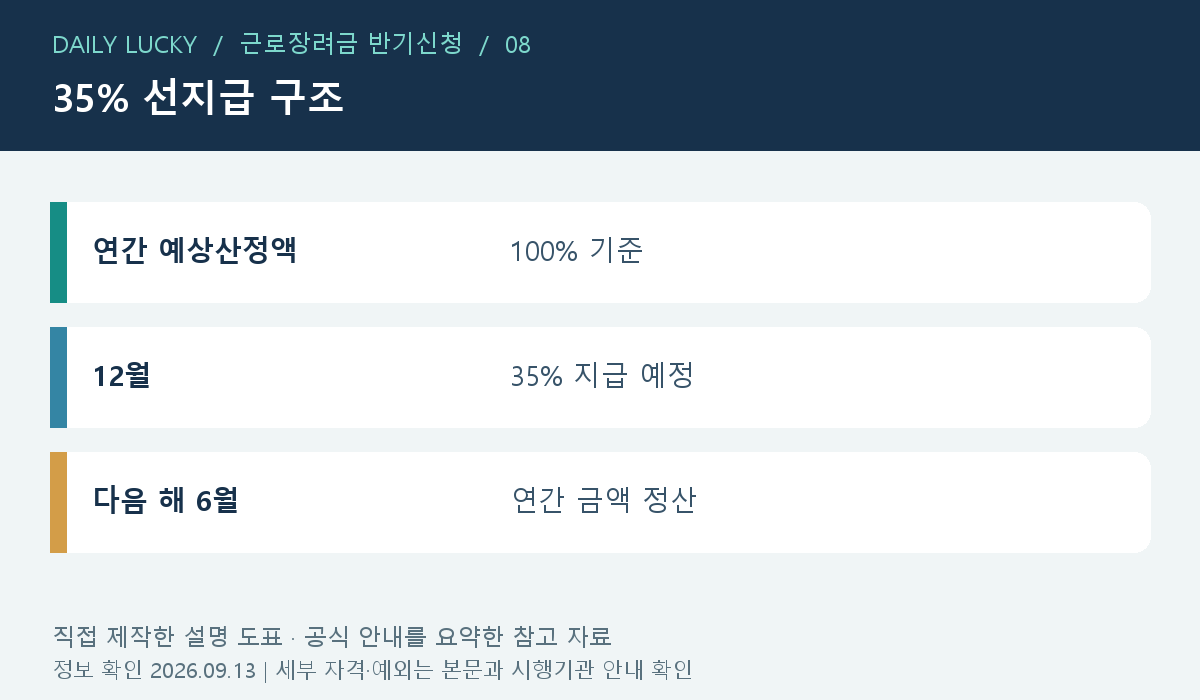Click the orange color bar beside 다음 해 6월
Image resolution: width=1200 pixels, height=700 pixels.
pos(58,502)
